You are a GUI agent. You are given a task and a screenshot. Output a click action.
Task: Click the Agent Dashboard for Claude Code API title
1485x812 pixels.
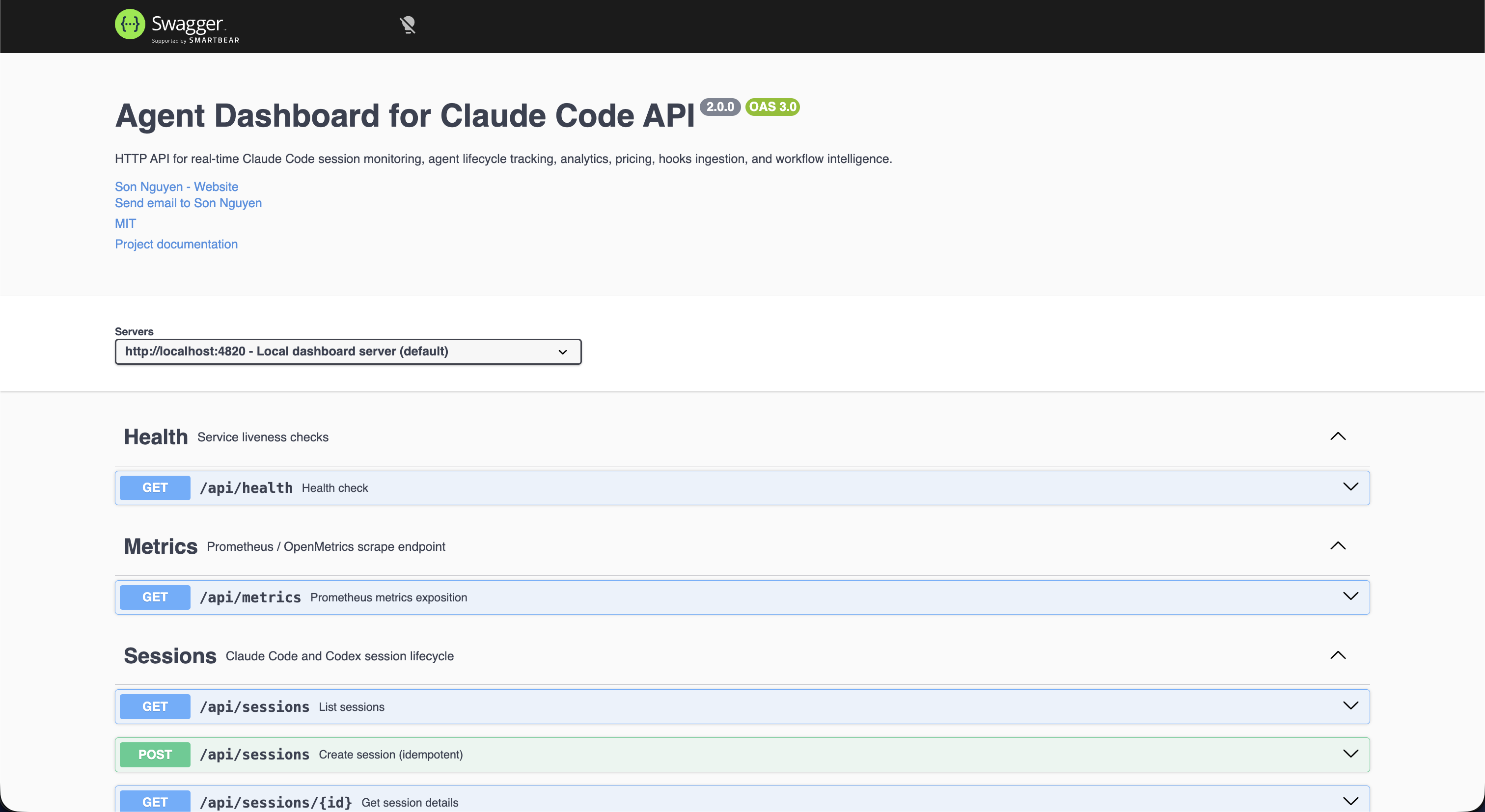click(x=405, y=115)
